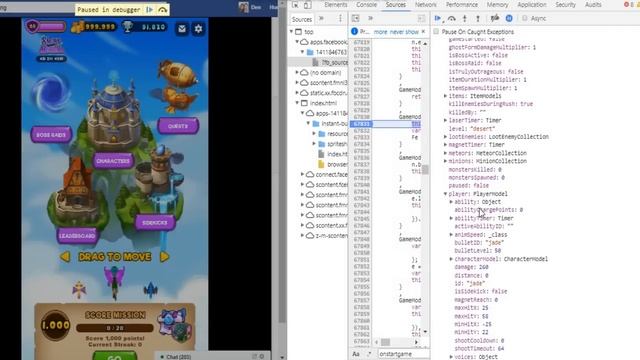
Task: Click the search field containing onstartgame
Action: 403,354
